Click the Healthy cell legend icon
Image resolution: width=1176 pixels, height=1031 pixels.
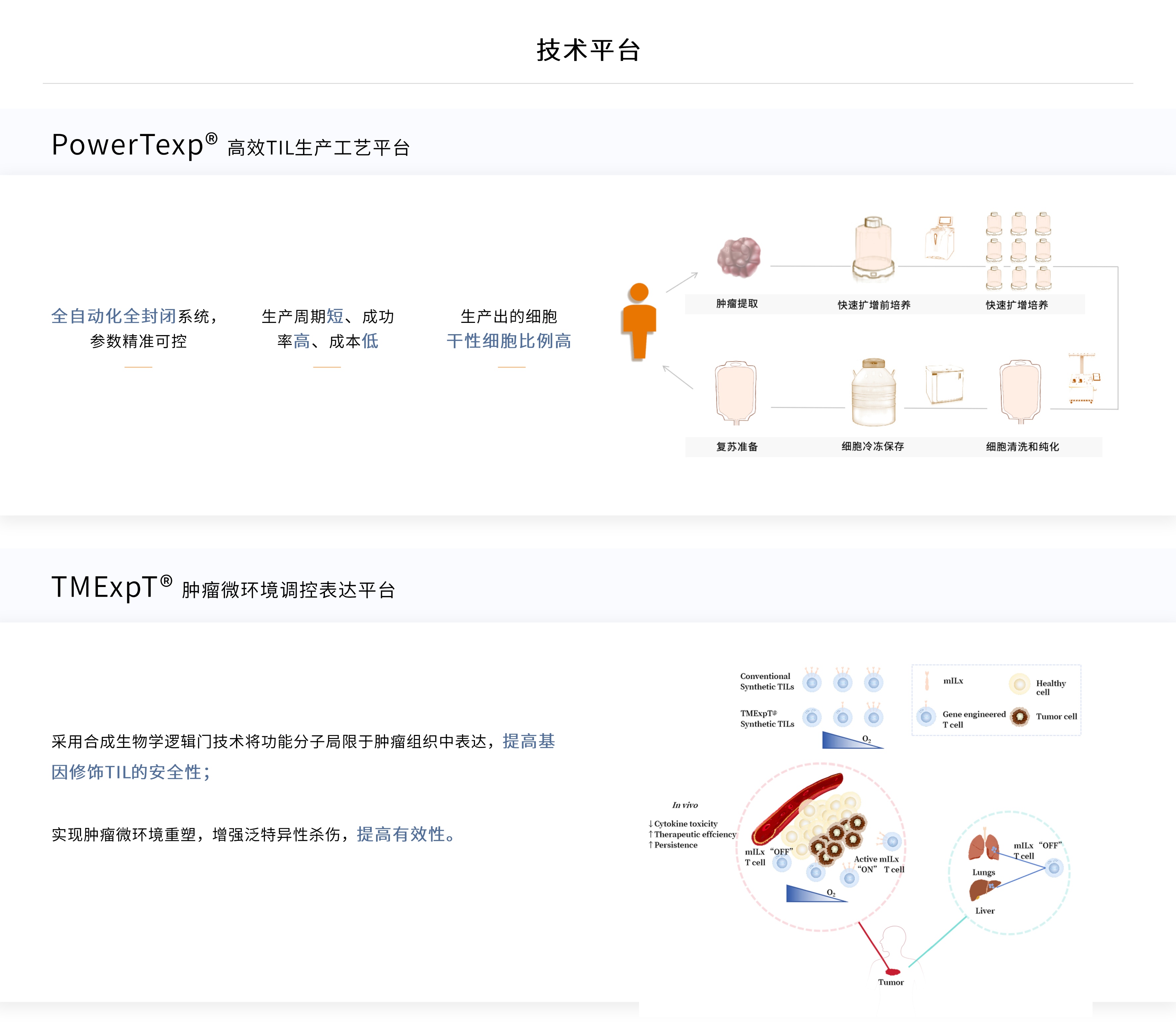1019,684
